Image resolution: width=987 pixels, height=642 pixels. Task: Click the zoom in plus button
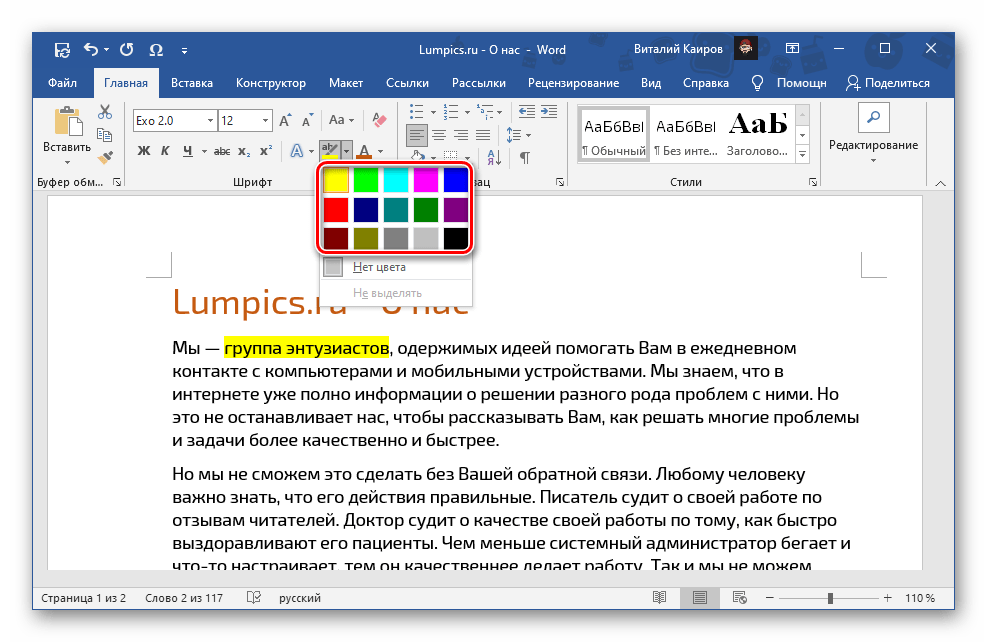888,598
